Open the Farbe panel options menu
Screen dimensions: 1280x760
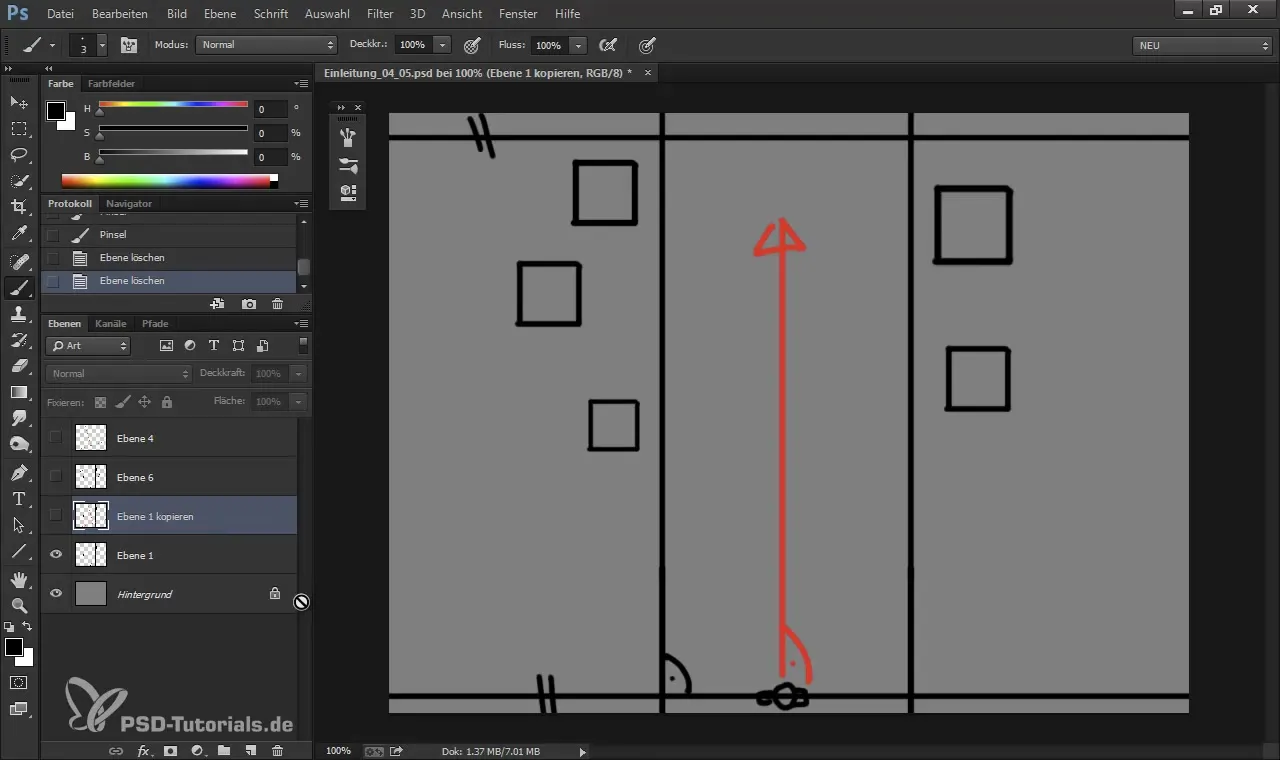click(x=301, y=84)
